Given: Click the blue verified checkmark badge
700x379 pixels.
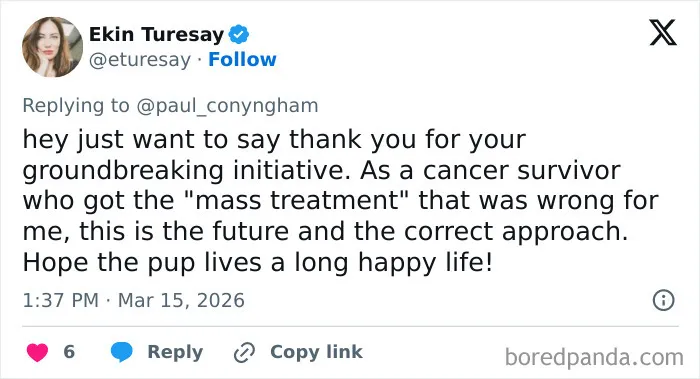Looking at the screenshot, I should pos(239,34).
